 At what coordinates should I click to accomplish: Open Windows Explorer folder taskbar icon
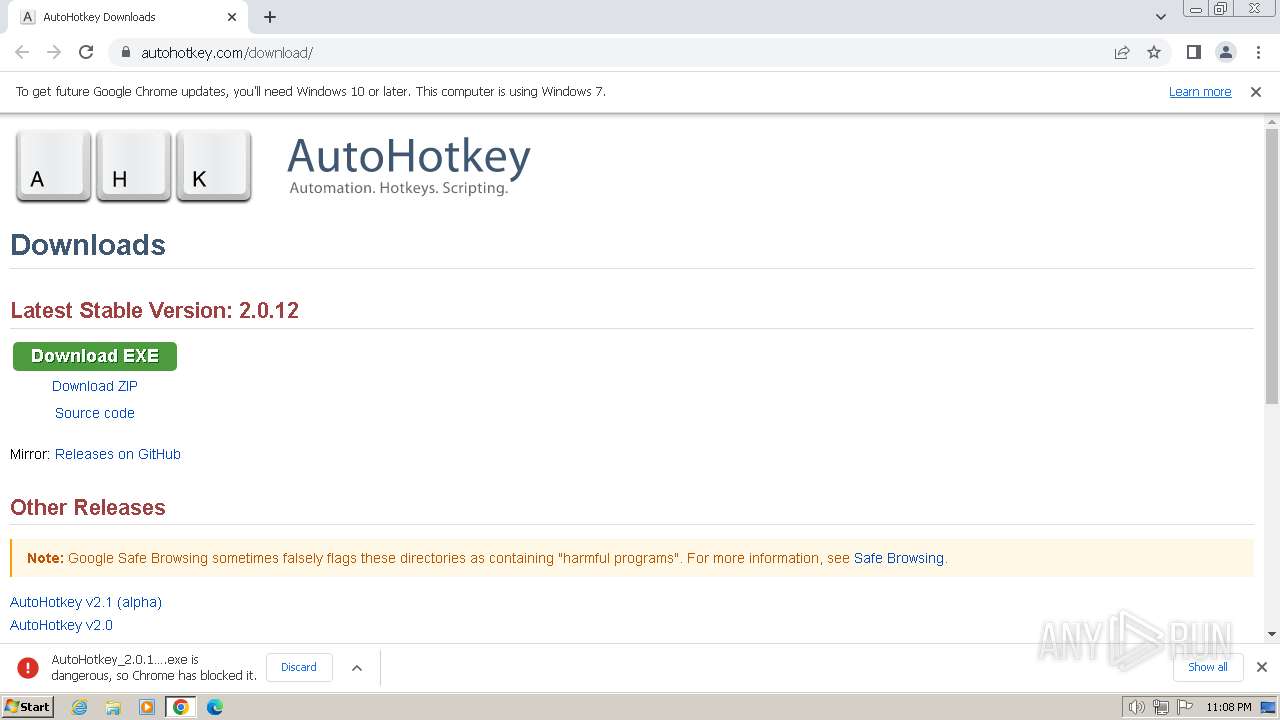coord(113,707)
